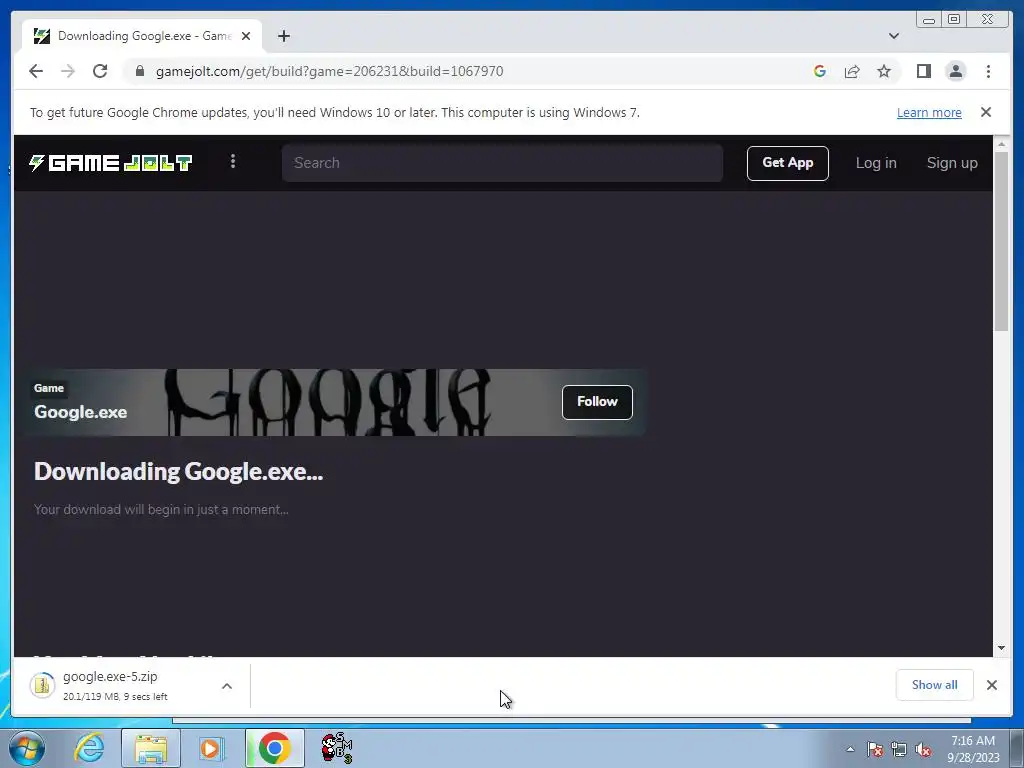Screen dimensions: 1024x768
Task: Open the Windows Start menu
Action: 27,748
